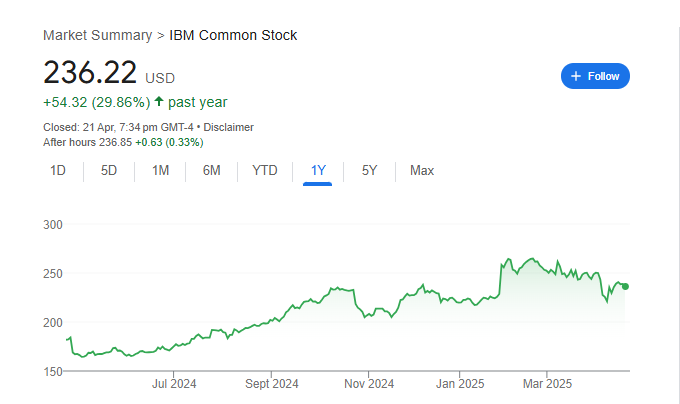Screen dimensions: 680x404
Task: Switch chart to 5Y range
Action: point(369,170)
